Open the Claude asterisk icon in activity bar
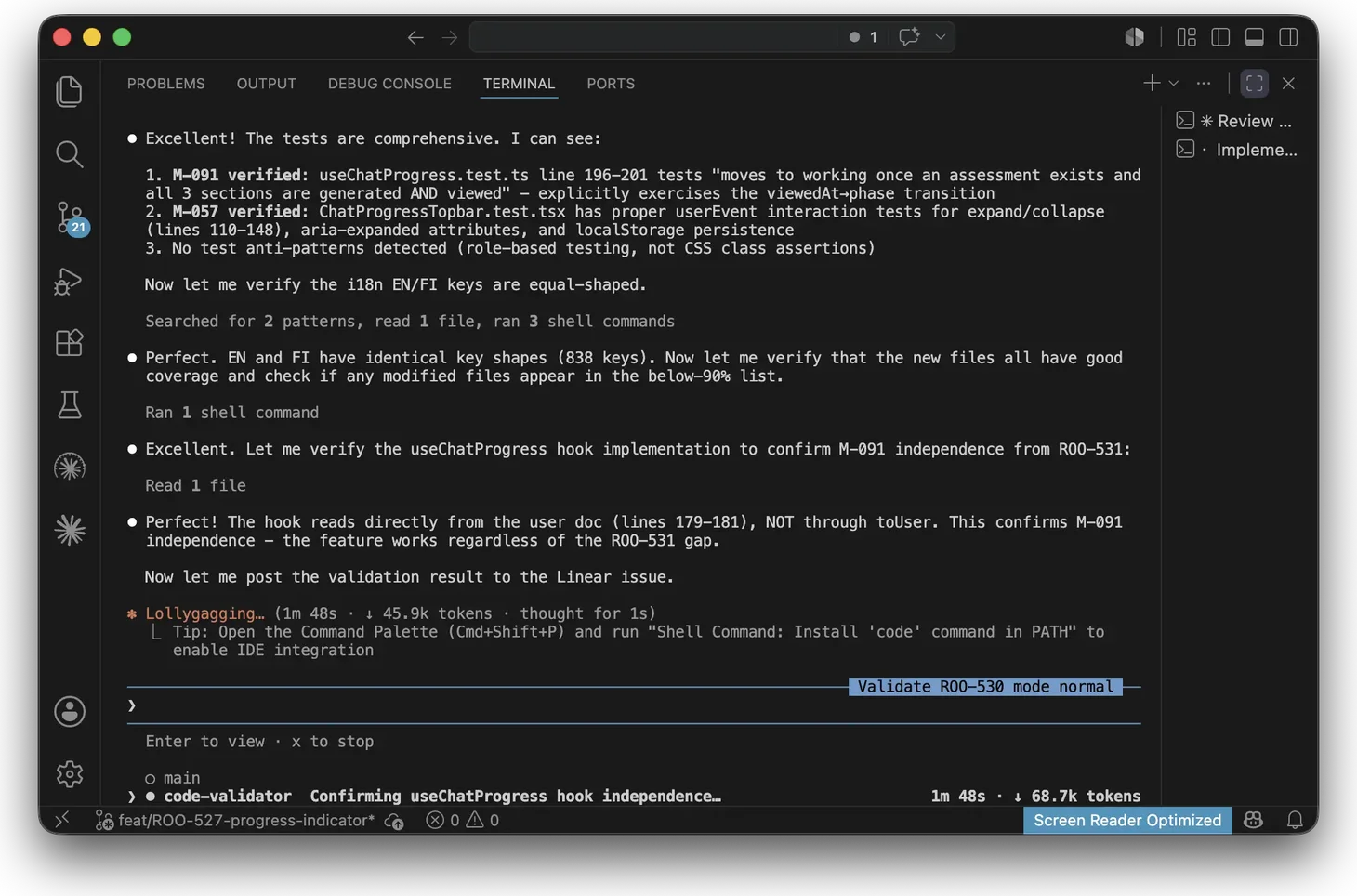The image size is (1357, 896). tap(70, 530)
